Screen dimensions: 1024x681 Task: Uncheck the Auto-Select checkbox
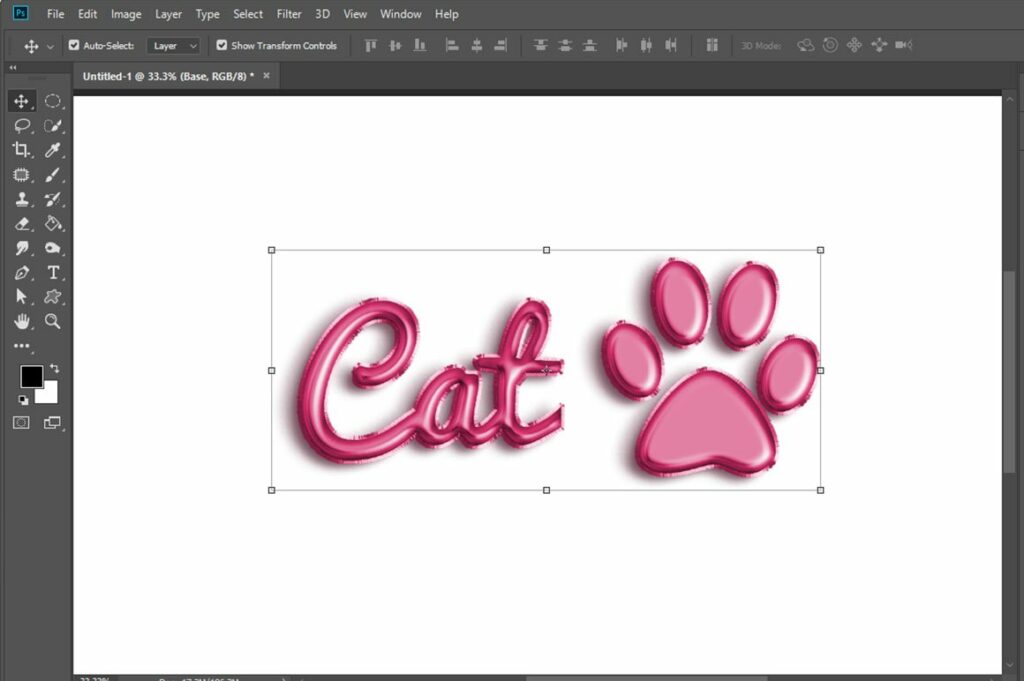tap(74, 45)
